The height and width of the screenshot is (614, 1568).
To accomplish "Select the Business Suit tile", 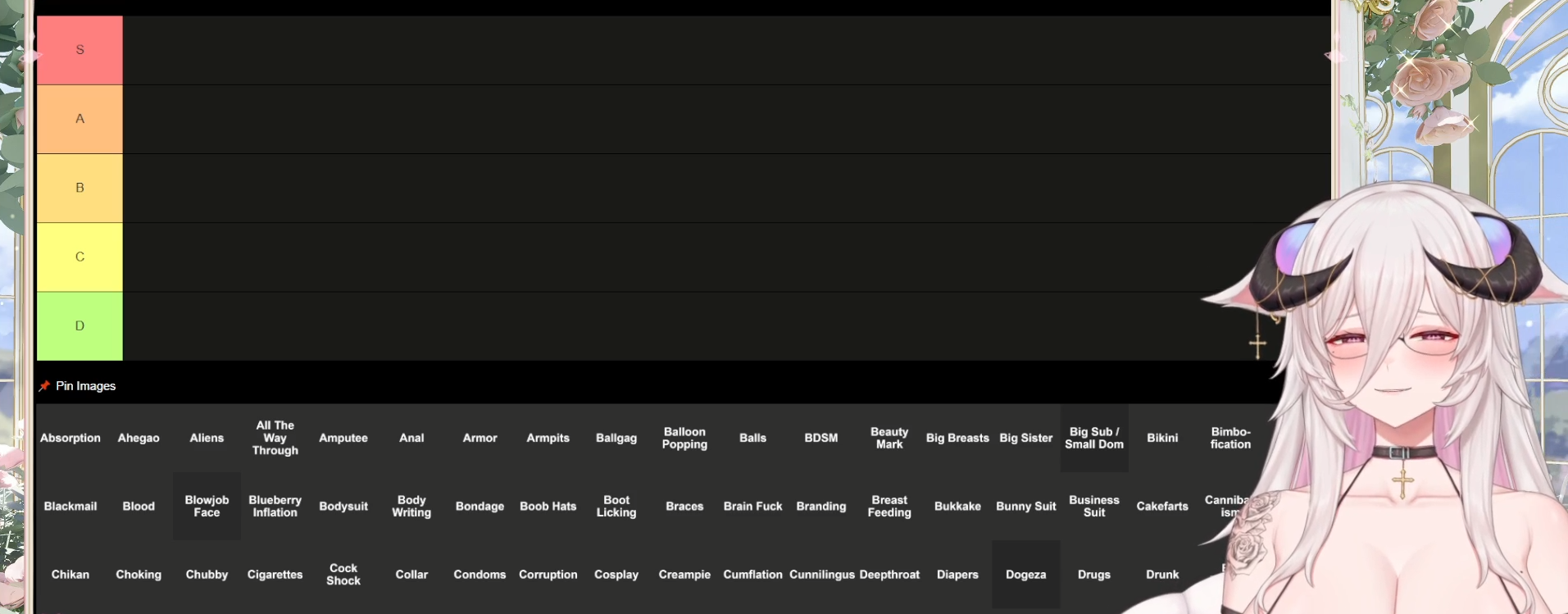I will click(1094, 506).
